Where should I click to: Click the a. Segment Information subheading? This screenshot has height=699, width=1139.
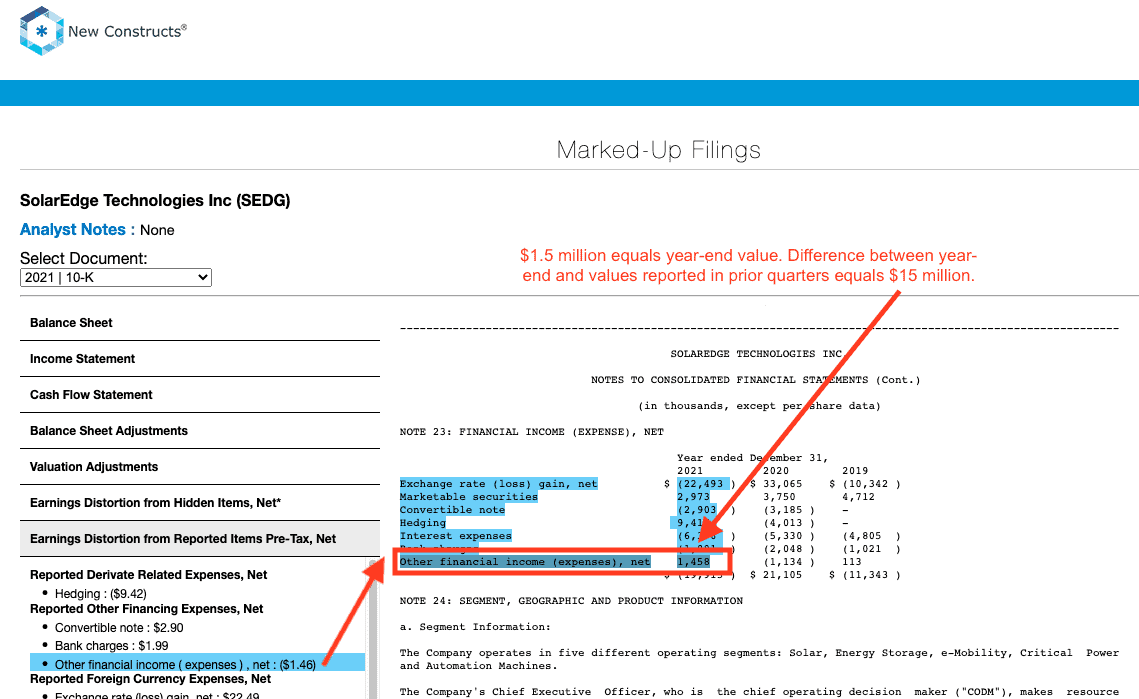475,627
